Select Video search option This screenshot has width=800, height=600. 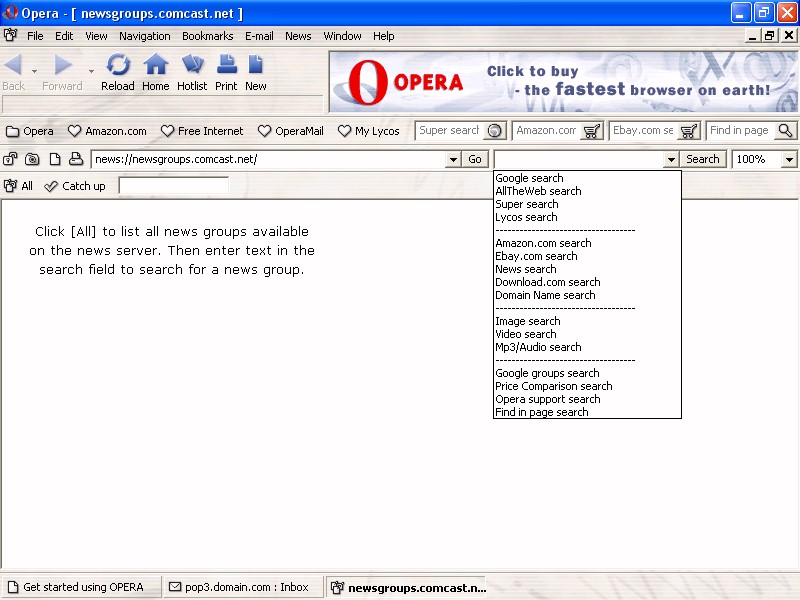587,334
